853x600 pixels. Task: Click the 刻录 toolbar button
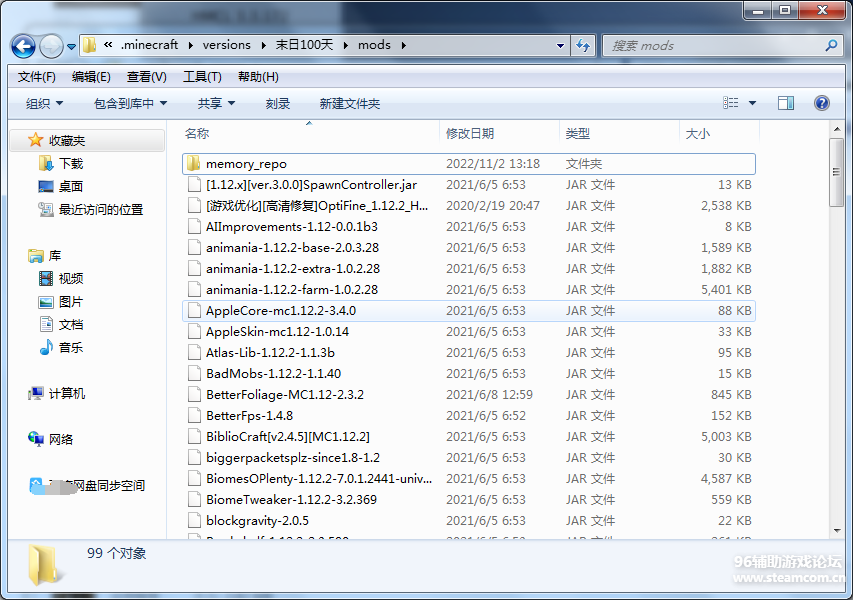[278, 104]
